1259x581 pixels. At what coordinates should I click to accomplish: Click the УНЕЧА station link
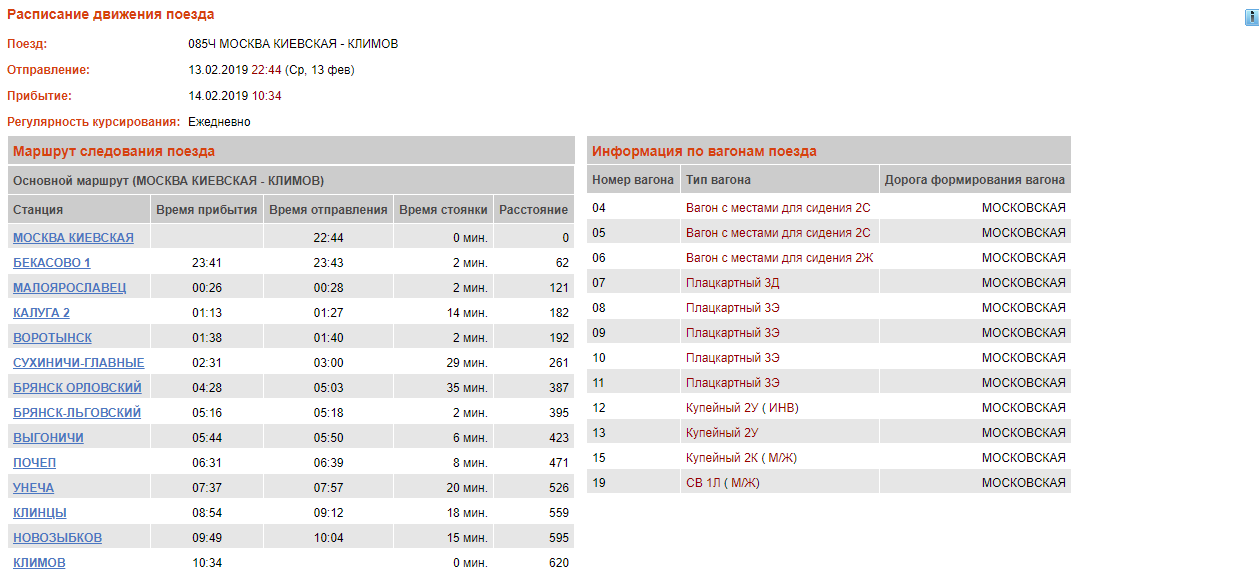[33, 488]
